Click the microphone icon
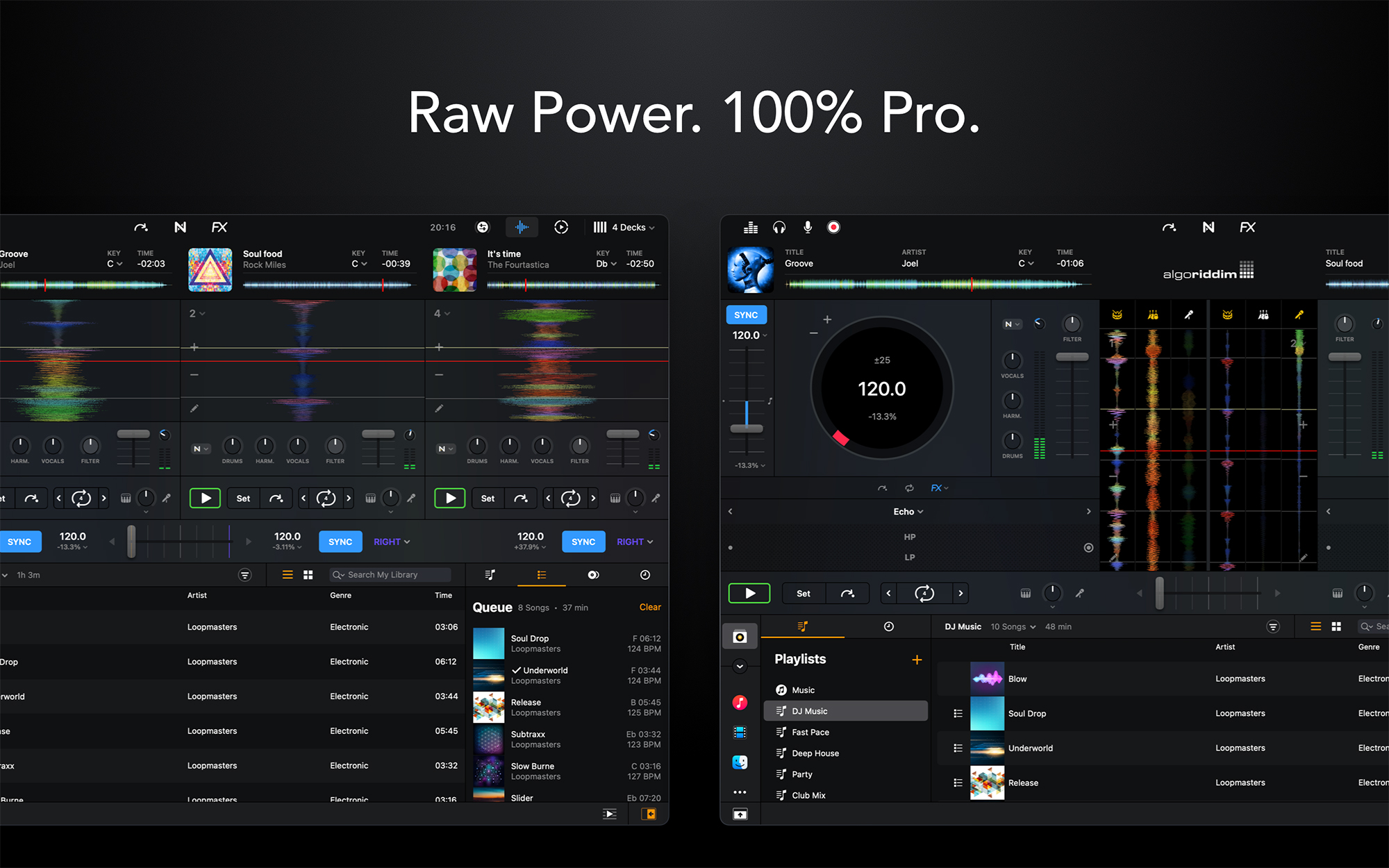 pos(807,227)
